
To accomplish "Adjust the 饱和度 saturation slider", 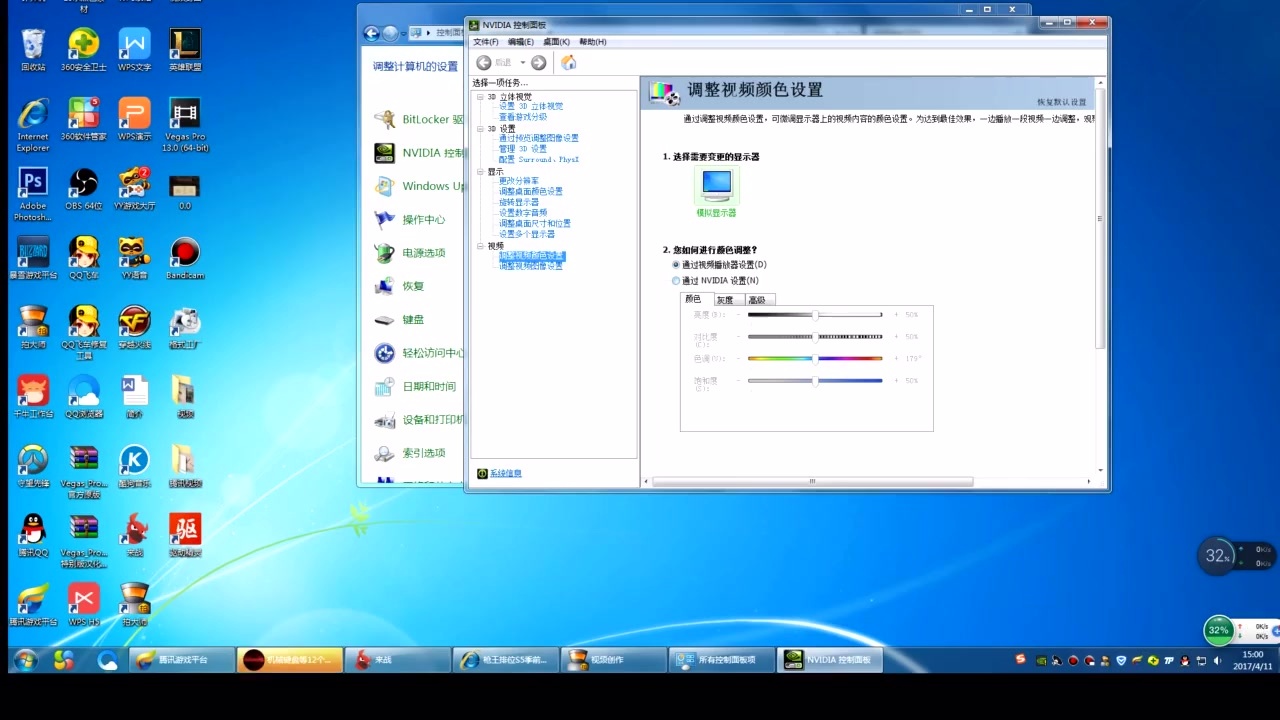I will click(815, 381).
